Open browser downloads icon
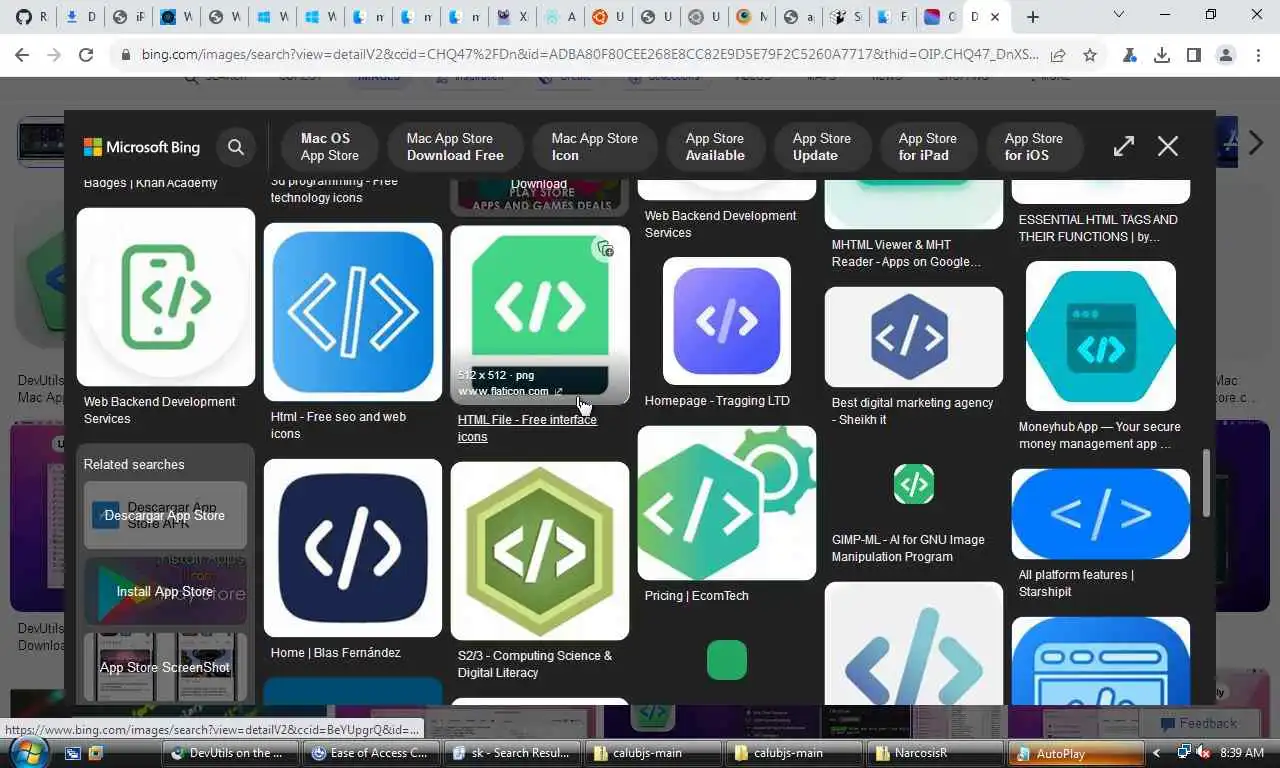 1162,56
